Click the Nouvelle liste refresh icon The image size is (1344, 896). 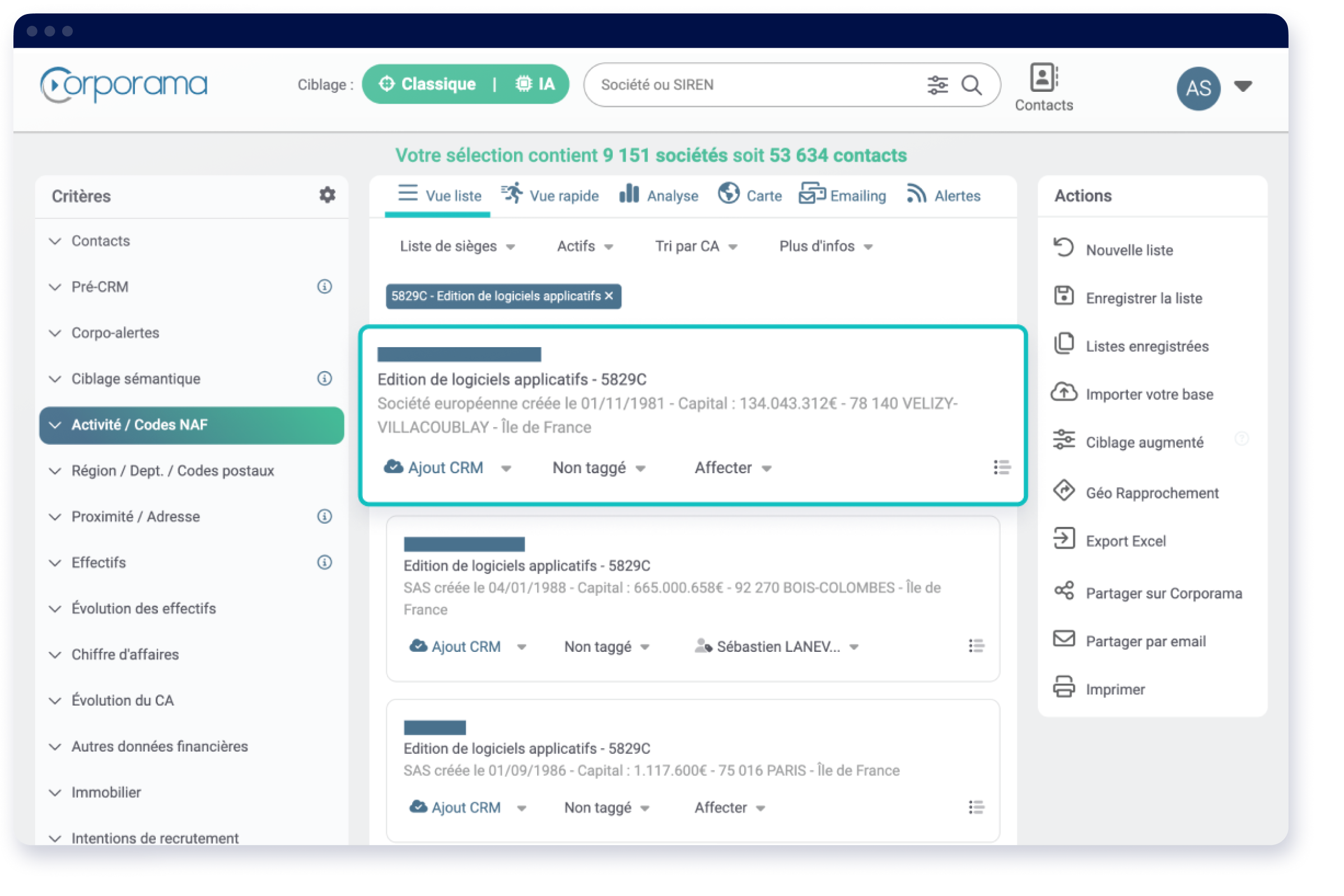(x=1063, y=248)
